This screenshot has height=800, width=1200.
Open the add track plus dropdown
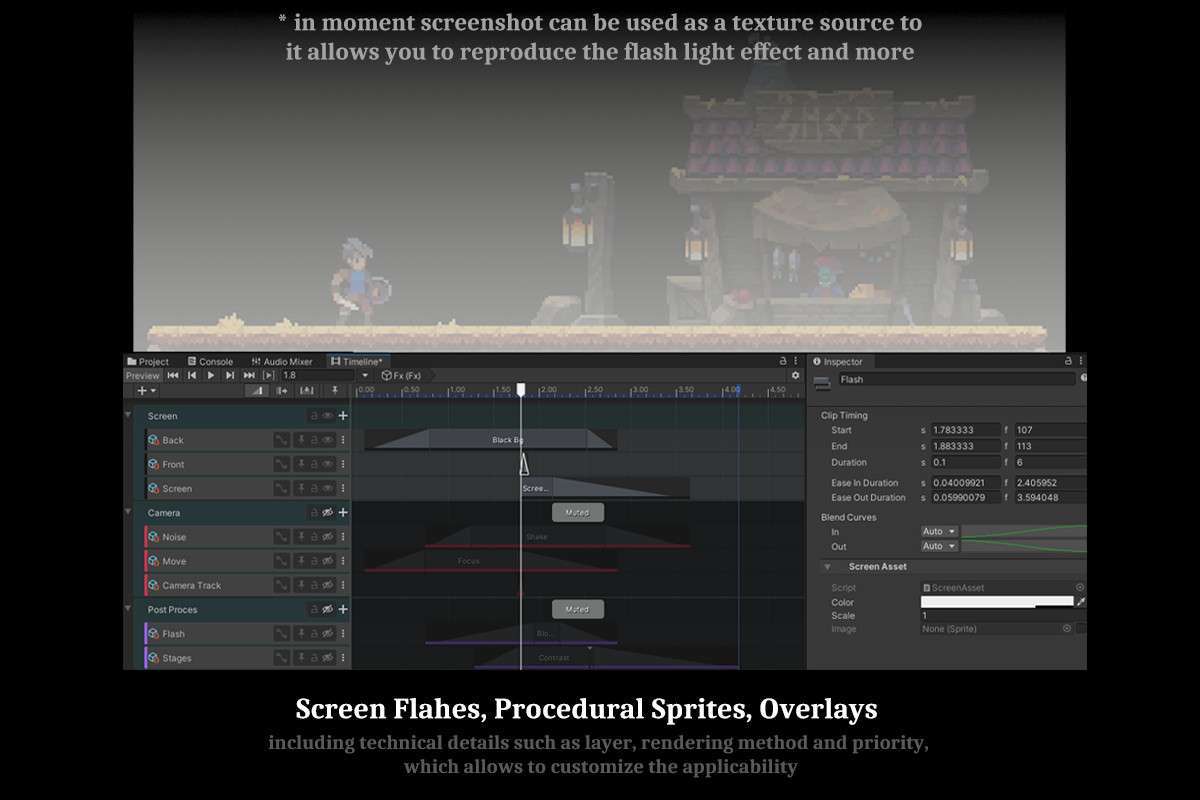pyautogui.click(x=146, y=390)
